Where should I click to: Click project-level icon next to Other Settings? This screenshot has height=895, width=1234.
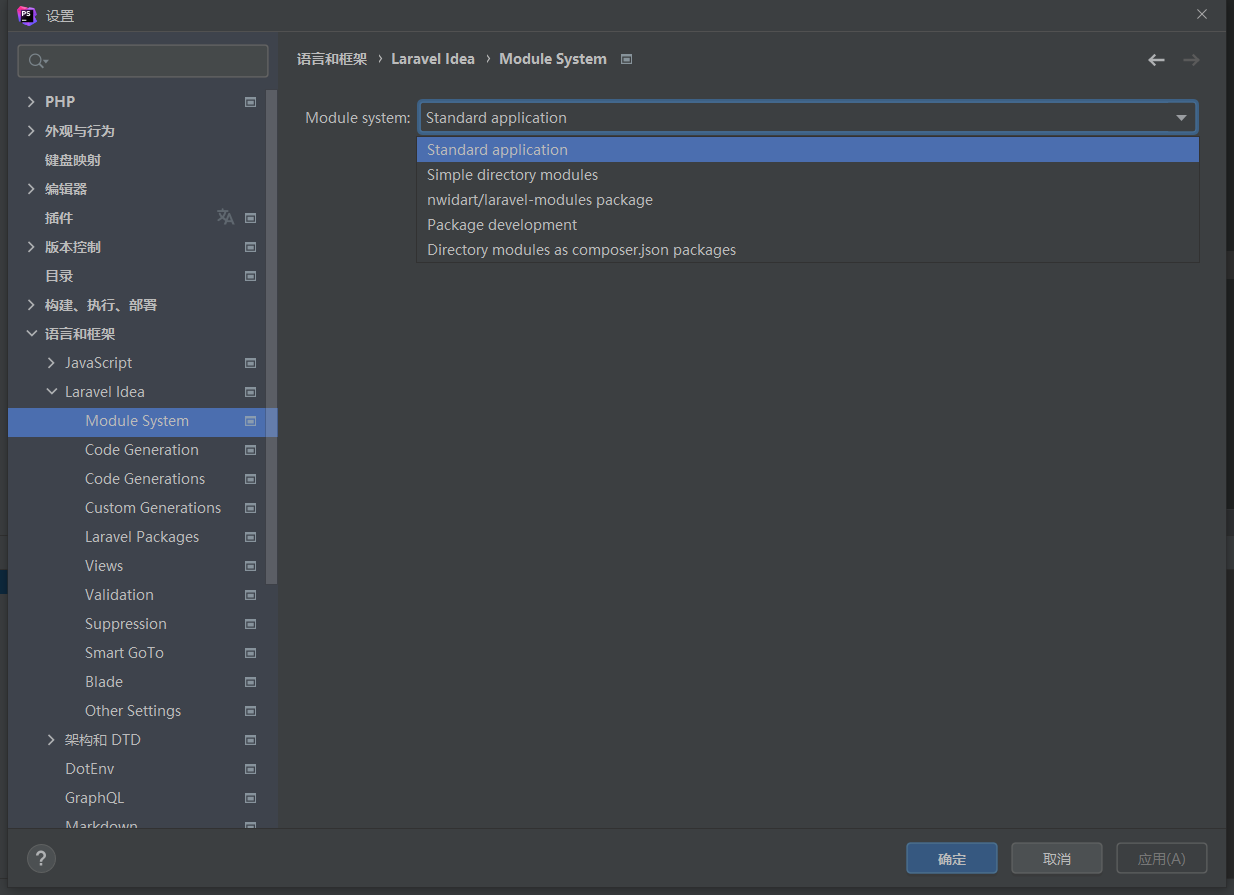pyautogui.click(x=251, y=711)
